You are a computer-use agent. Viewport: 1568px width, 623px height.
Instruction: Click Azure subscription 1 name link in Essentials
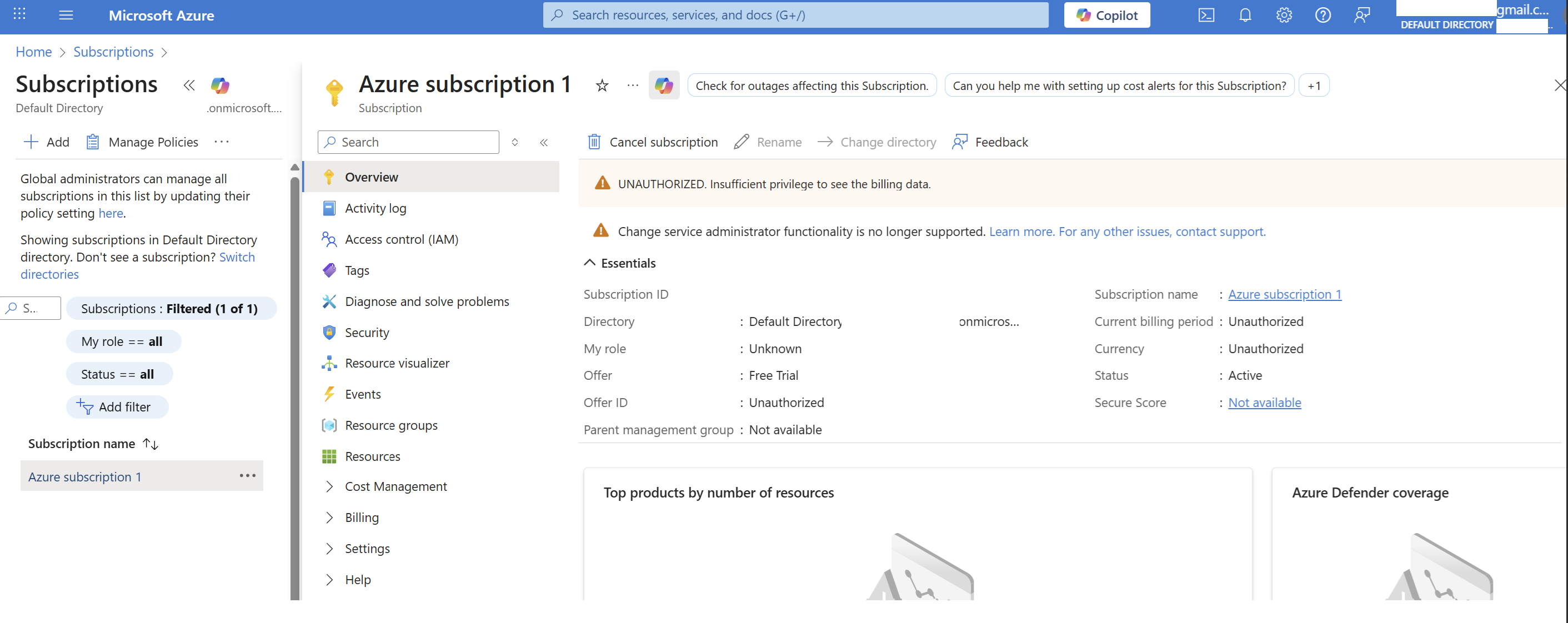1284,294
